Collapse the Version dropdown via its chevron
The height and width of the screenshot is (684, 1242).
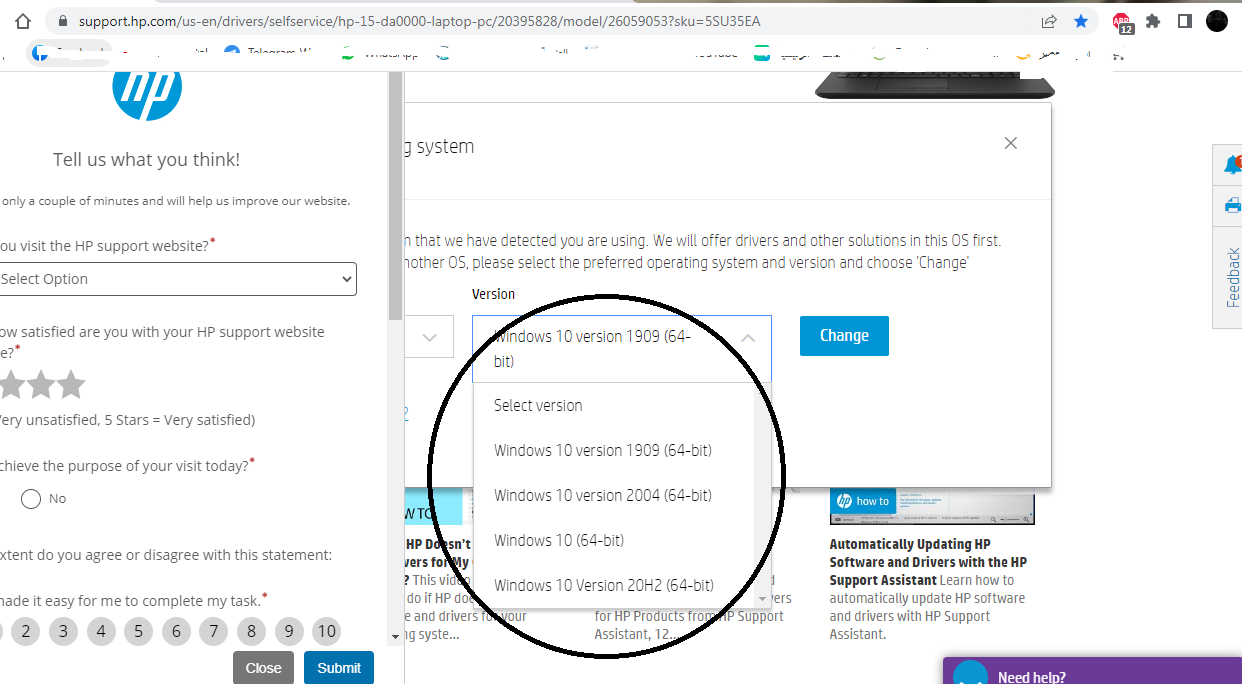pos(748,338)
